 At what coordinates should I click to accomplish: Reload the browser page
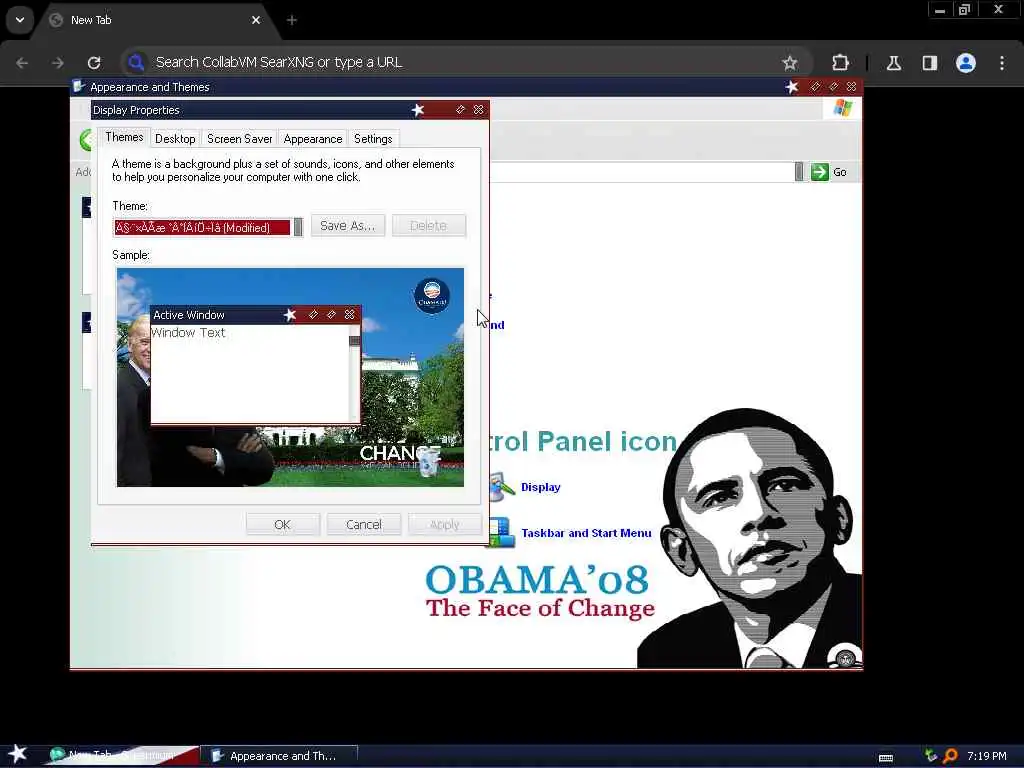coord(94,63)
